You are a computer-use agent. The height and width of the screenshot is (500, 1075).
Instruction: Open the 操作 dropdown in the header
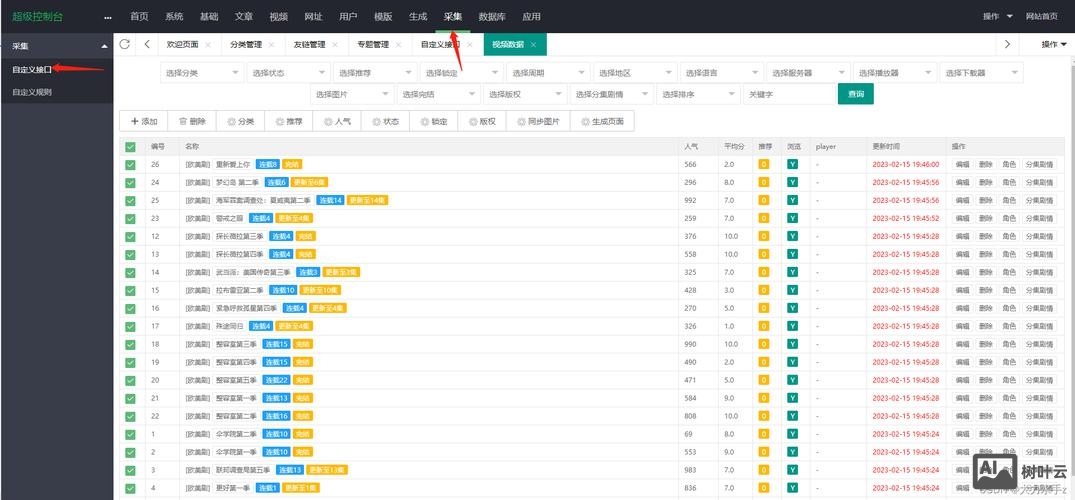point(998,16)
